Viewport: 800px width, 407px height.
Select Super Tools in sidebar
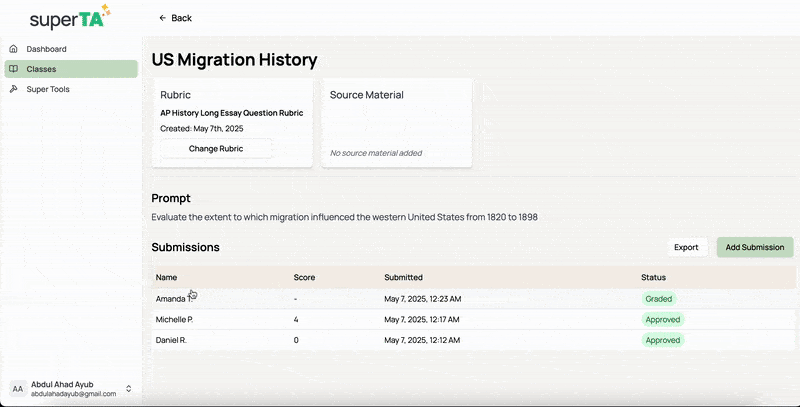pos(48,89)
